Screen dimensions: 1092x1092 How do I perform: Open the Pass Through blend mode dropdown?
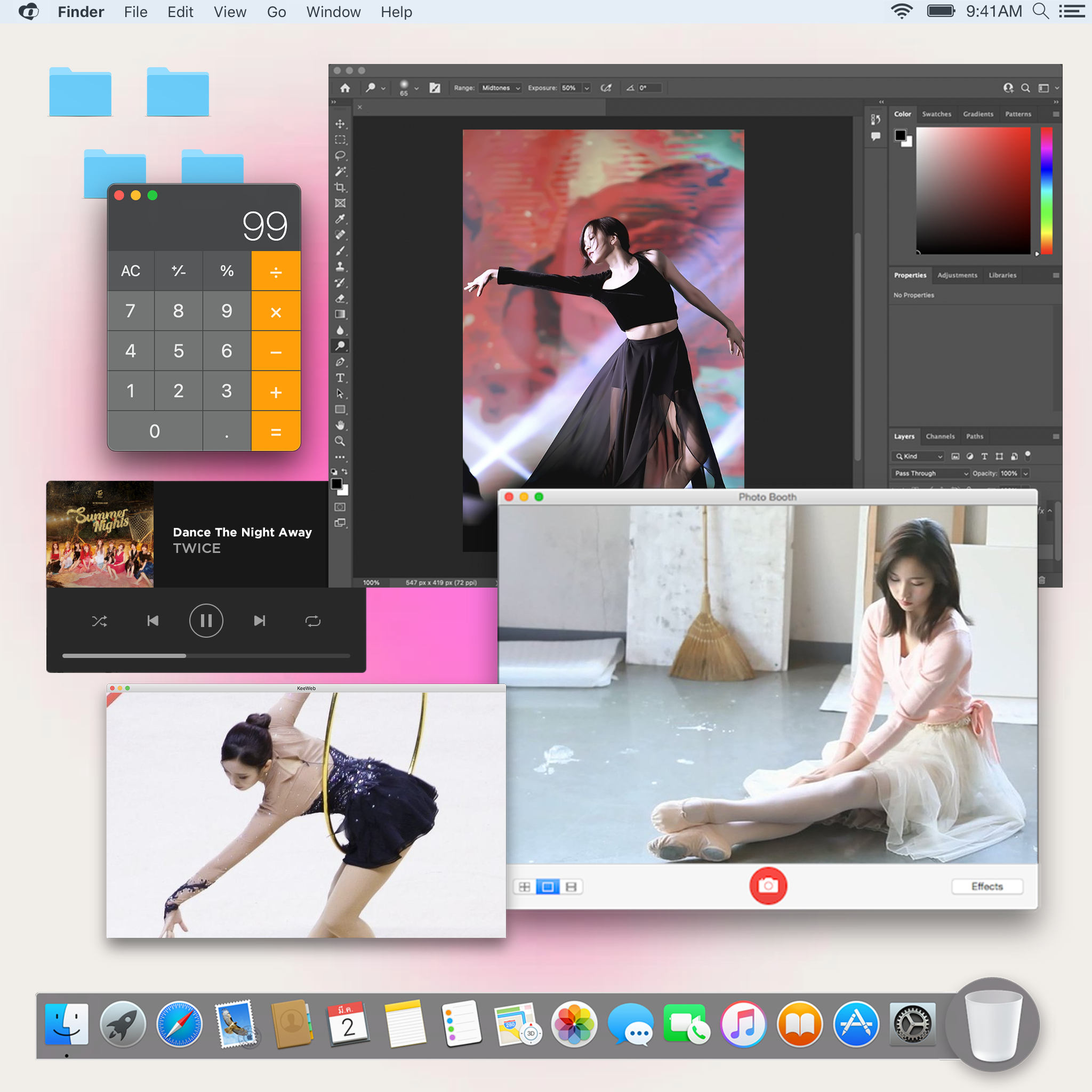(x=931, y=473)
